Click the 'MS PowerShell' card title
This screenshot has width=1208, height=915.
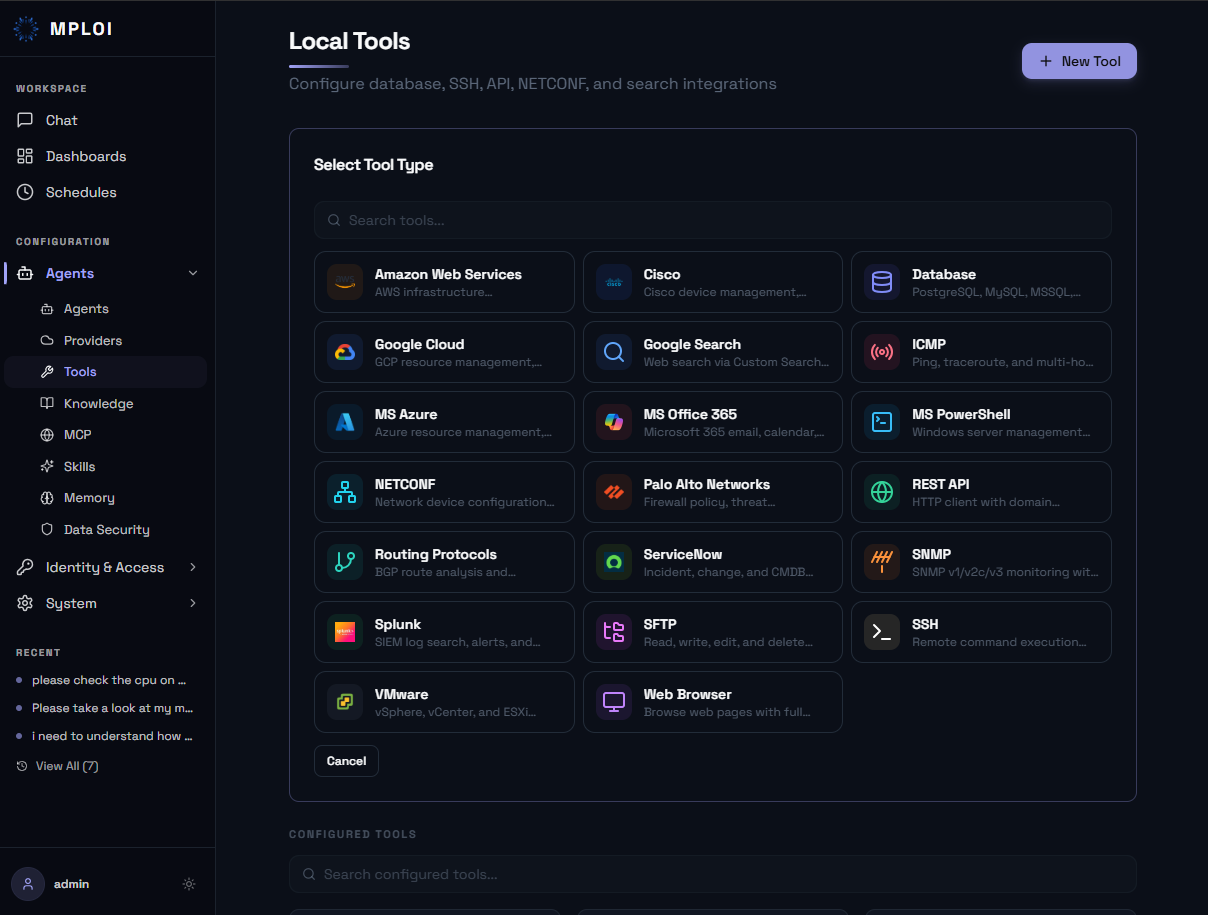[961, 414]
